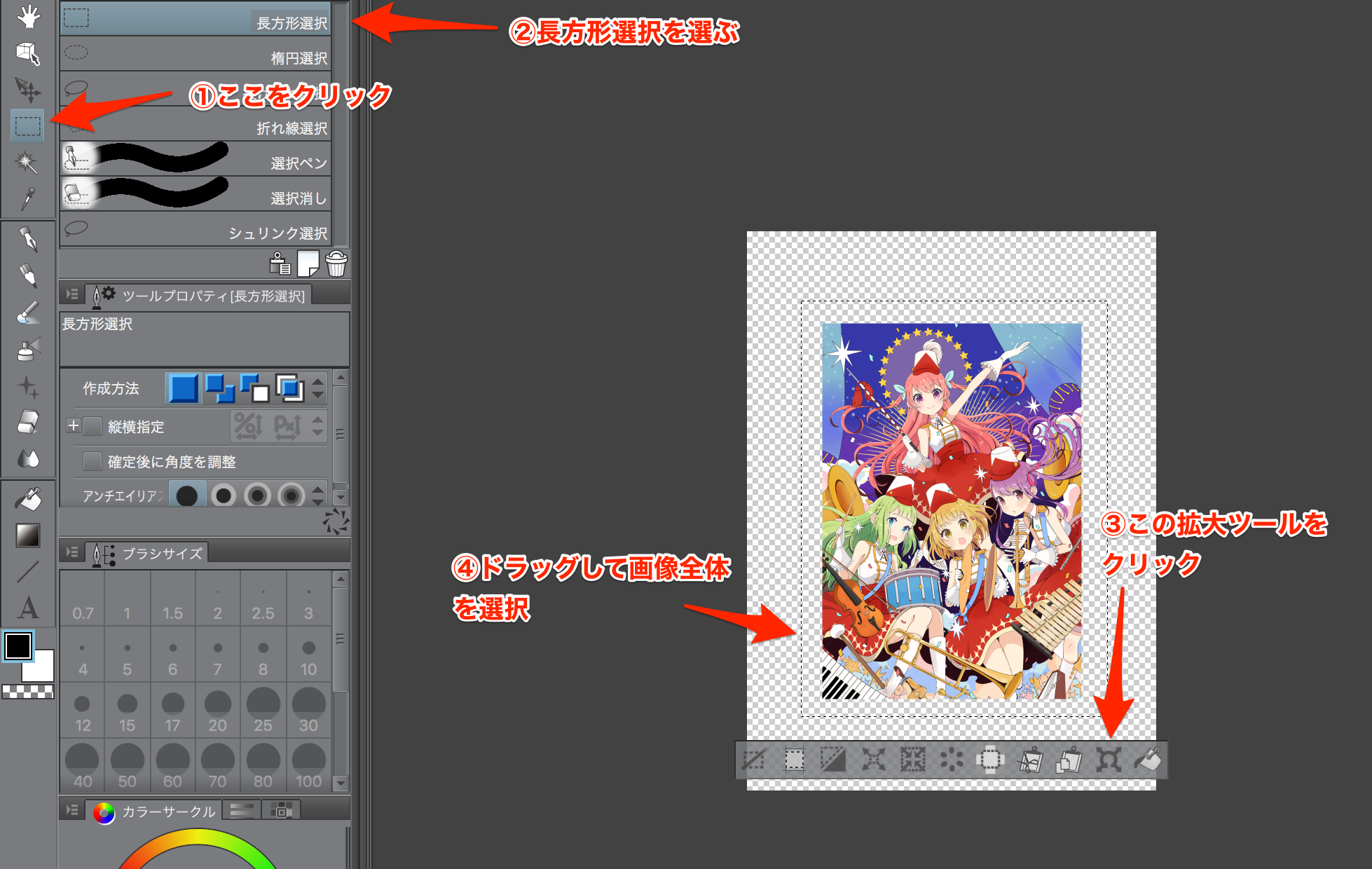Select the Airbrush tool
Screen dimensions: 1372x869
pos(28,349)
